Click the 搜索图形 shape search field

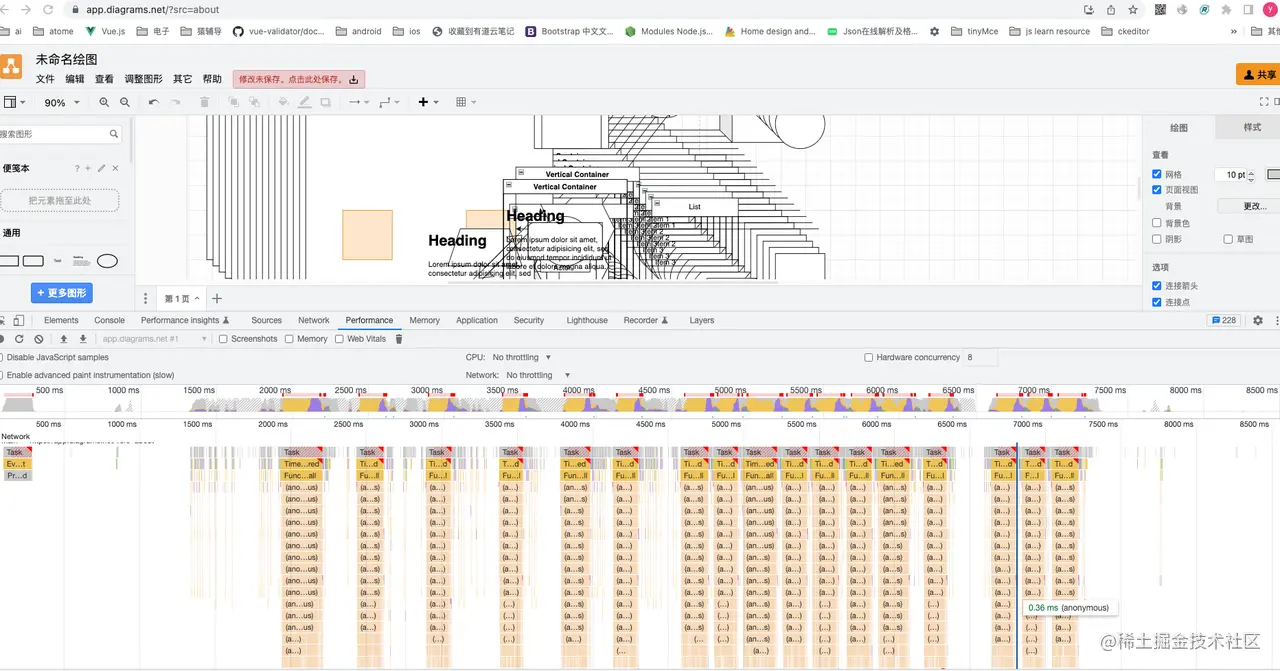point(55,134)
